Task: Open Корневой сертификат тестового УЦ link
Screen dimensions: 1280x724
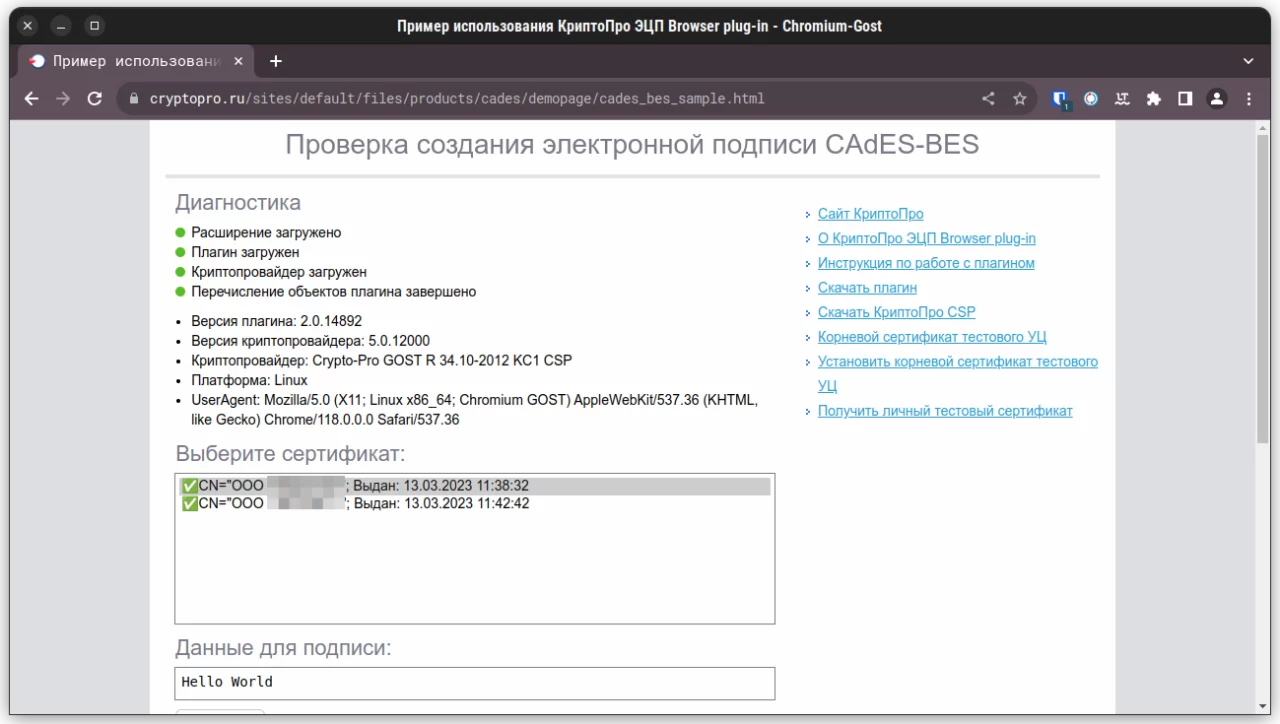Action: click(932, 337)
